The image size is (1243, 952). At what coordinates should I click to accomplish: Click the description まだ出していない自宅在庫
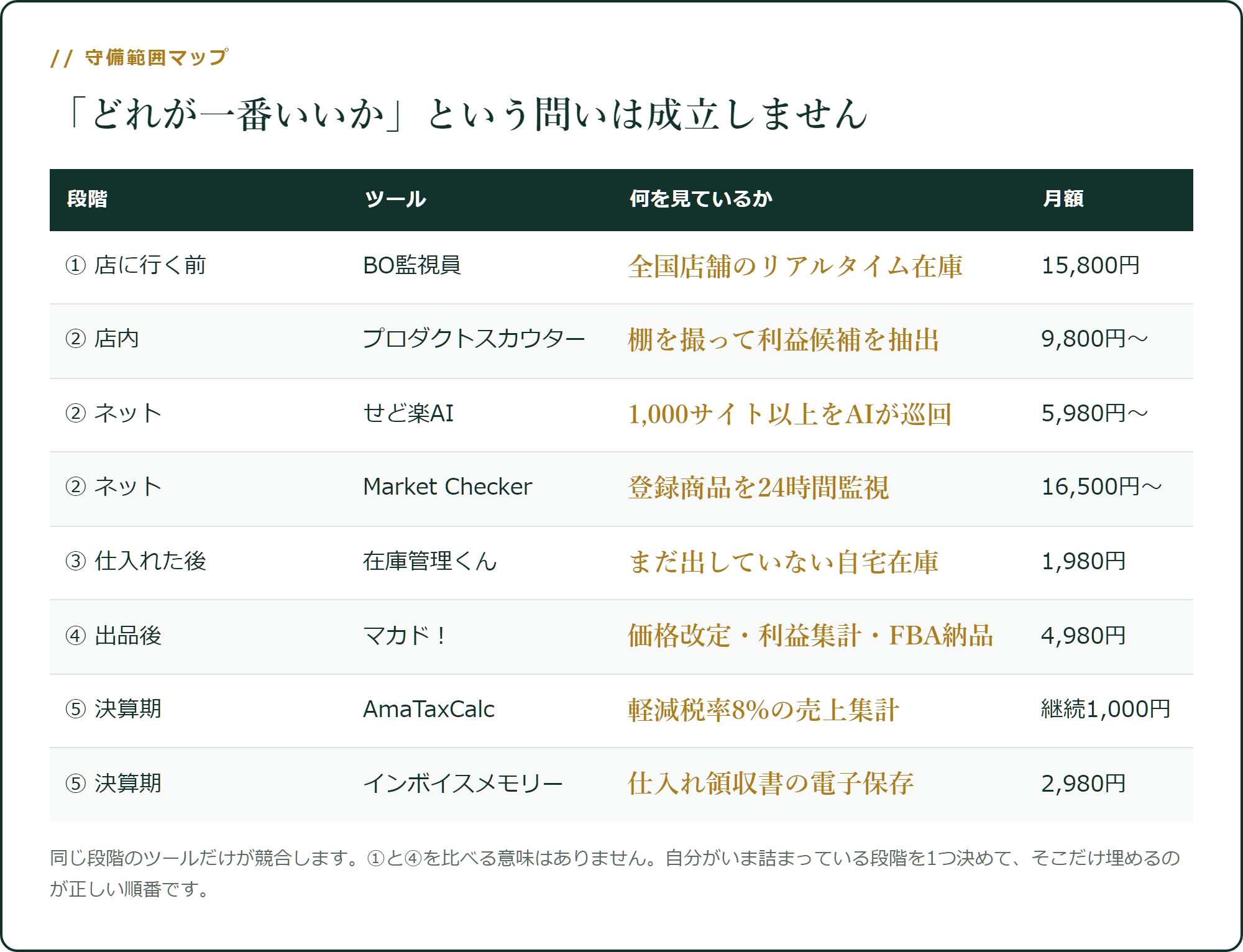click(x=783, y=562)
